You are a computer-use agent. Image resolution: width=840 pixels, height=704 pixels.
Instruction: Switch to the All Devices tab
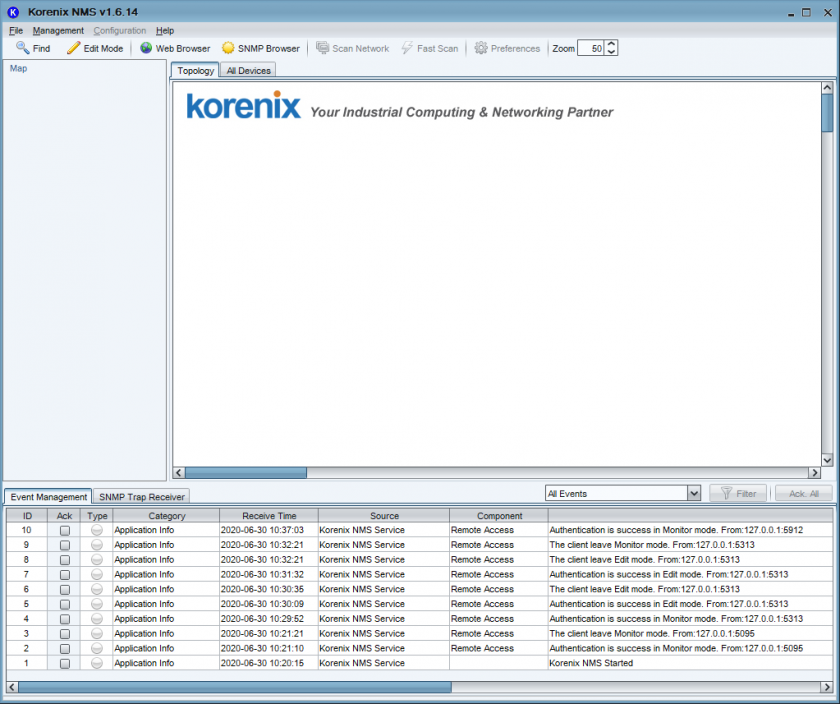click(x=248, y=71)
